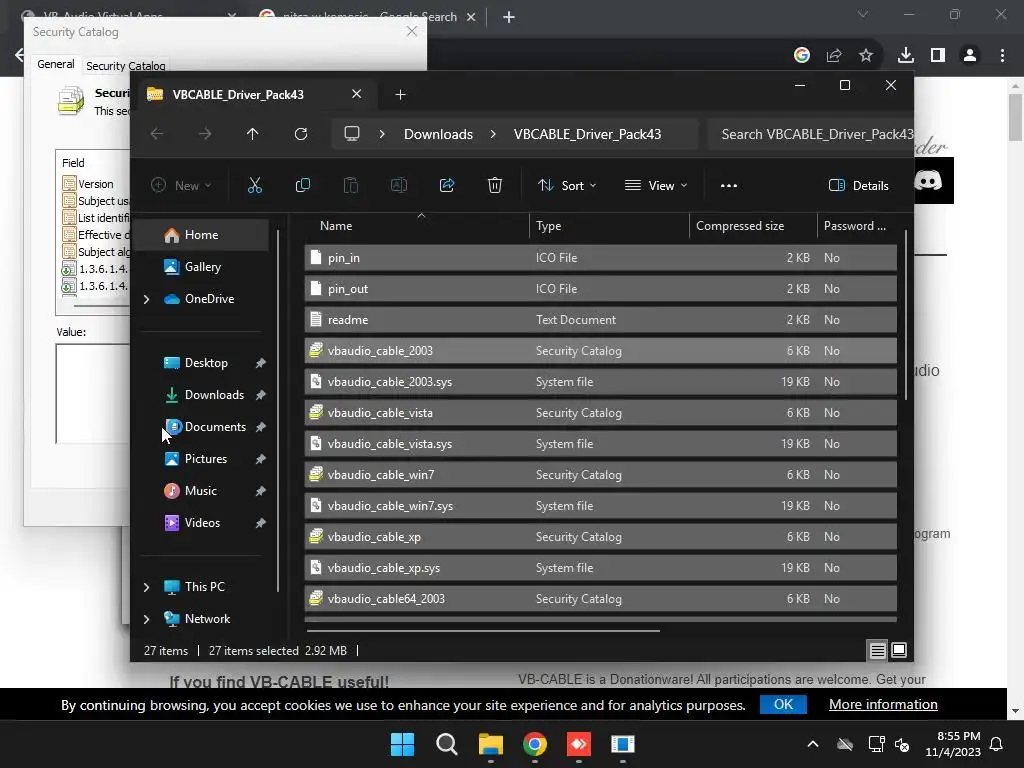
Task: Click Downloads breadcrumb in address bar
Action: pos(438,134)
